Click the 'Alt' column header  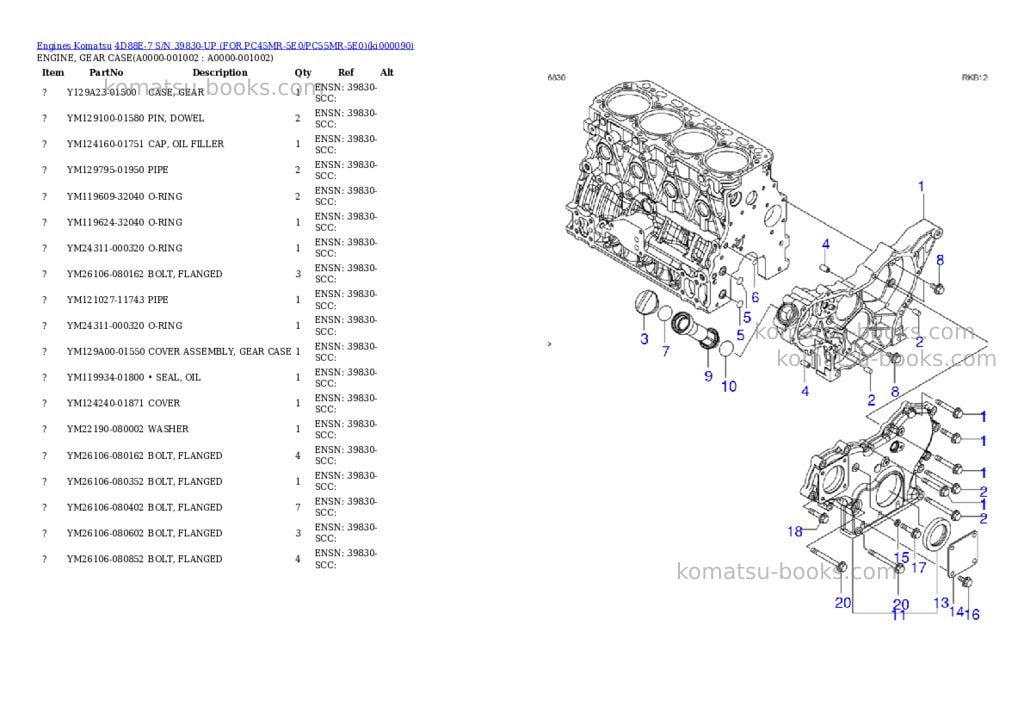coord(387,72)
